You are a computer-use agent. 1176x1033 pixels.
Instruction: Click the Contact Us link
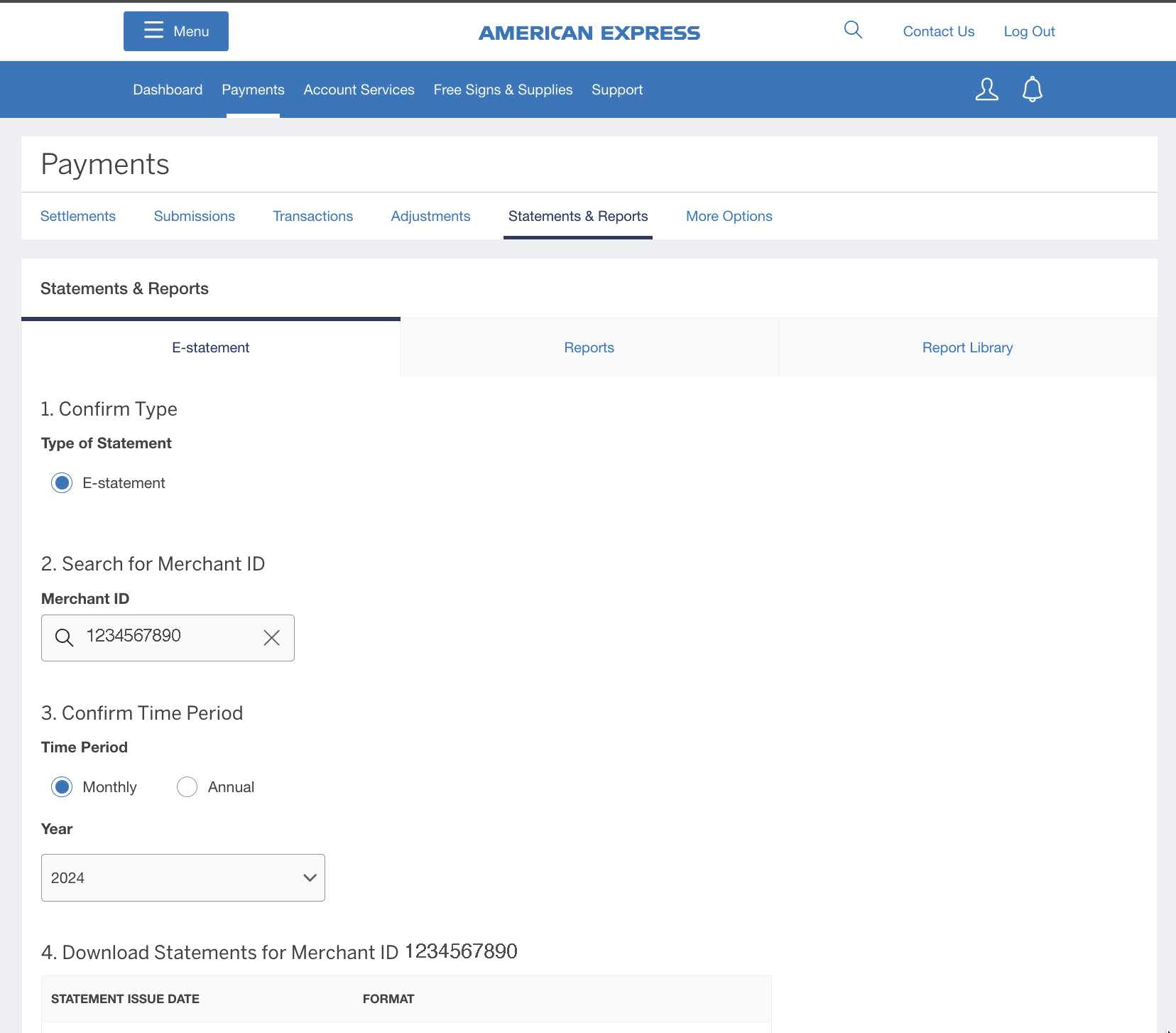(x=938, y=31)
